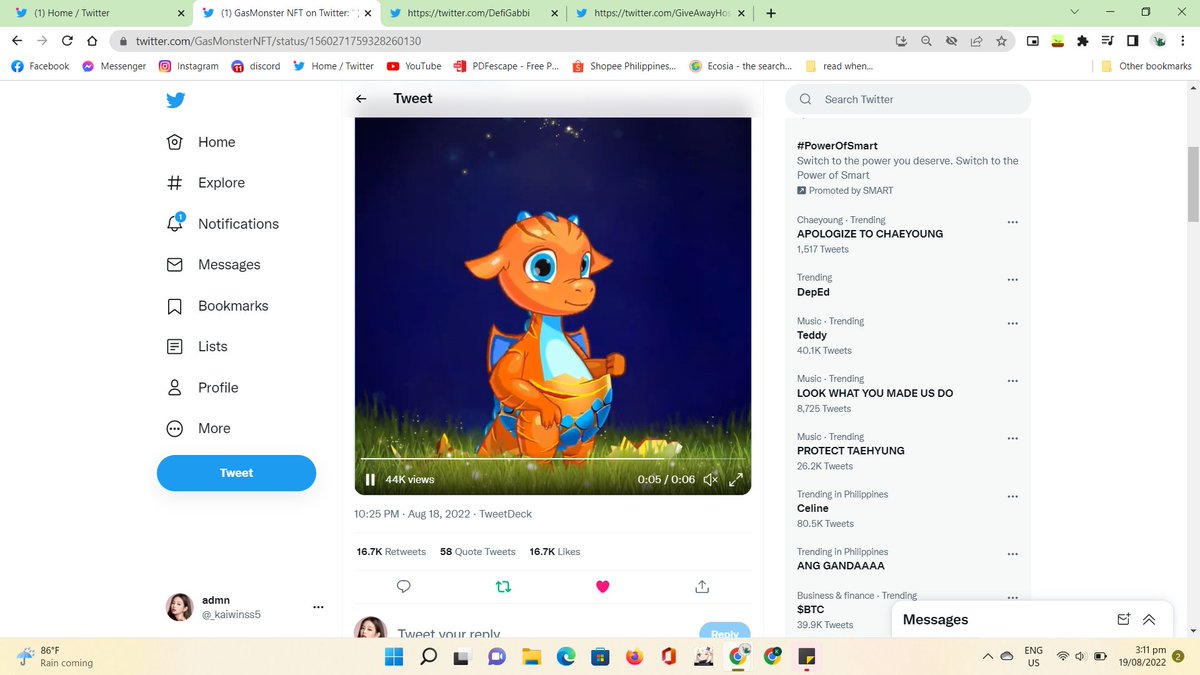Viewport: 1200px width, 675px height.
Task: Open File Explorer from the taskbar
Action: [x=531, y=657]
